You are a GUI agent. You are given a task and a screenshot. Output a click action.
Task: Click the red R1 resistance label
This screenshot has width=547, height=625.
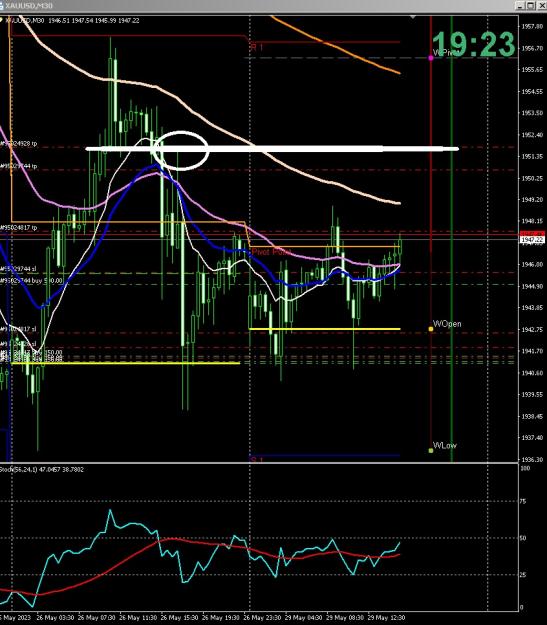tap(257, 47)
